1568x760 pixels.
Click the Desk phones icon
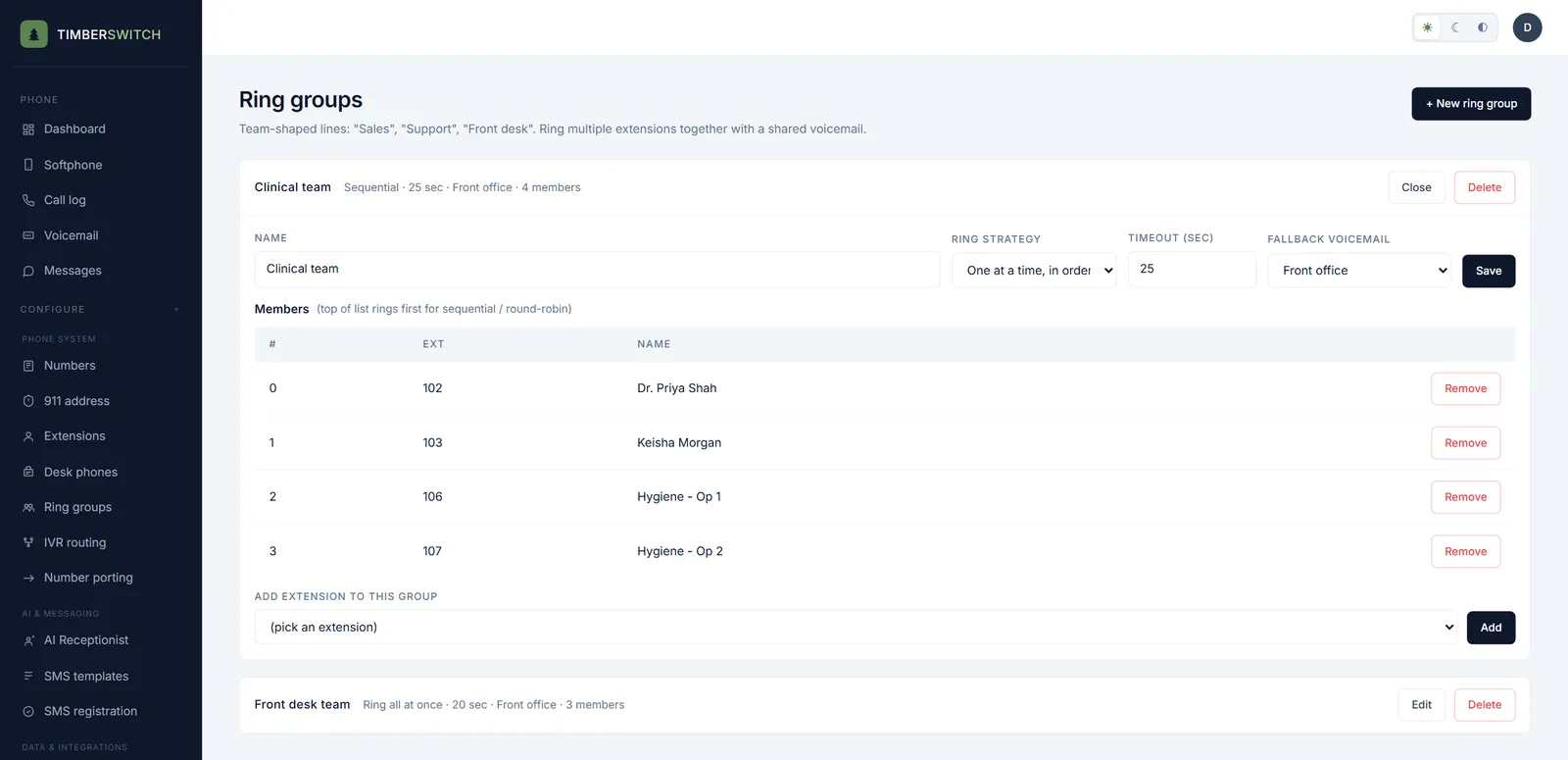click(28, 472)
